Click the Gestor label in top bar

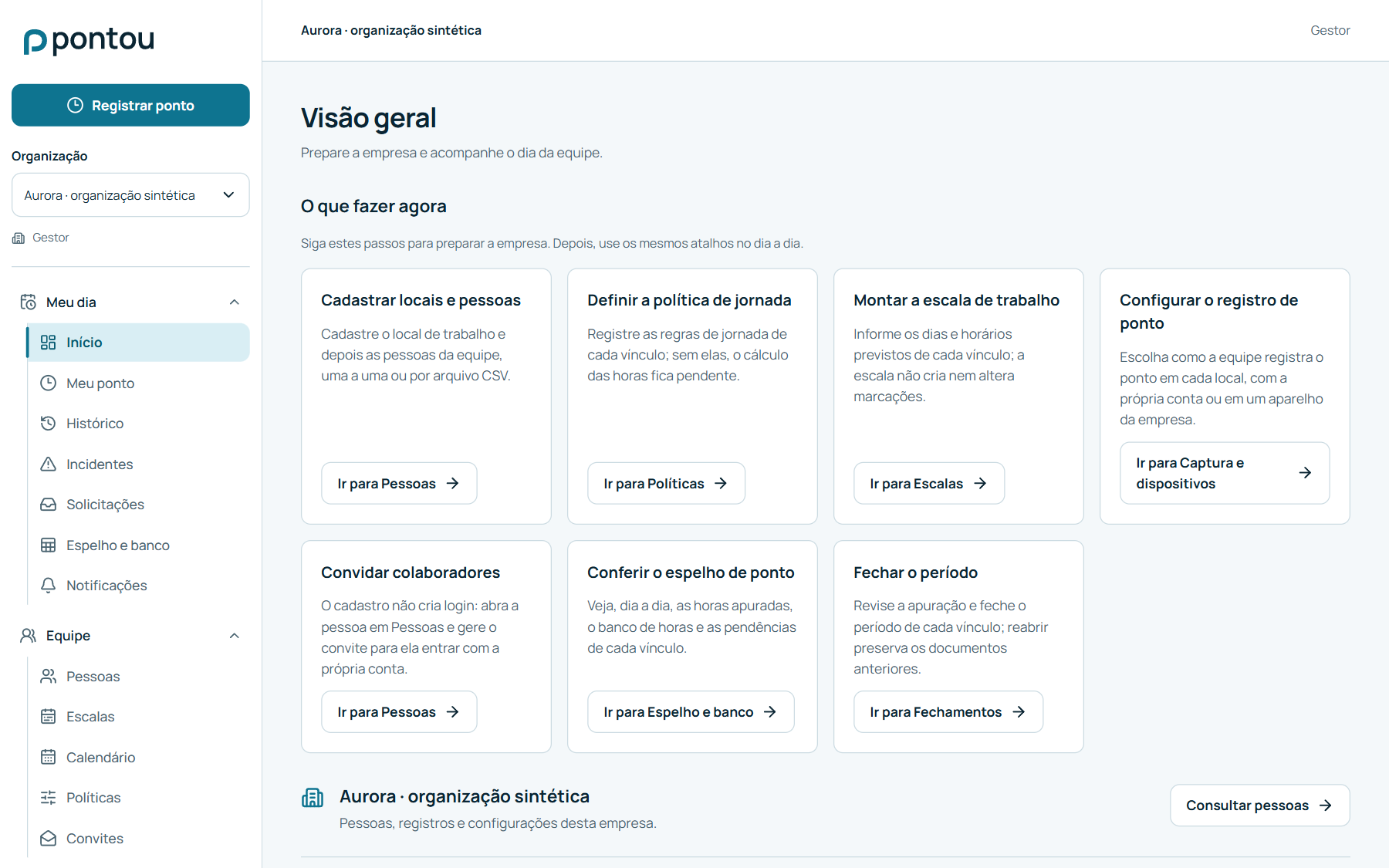[1330, 30]
